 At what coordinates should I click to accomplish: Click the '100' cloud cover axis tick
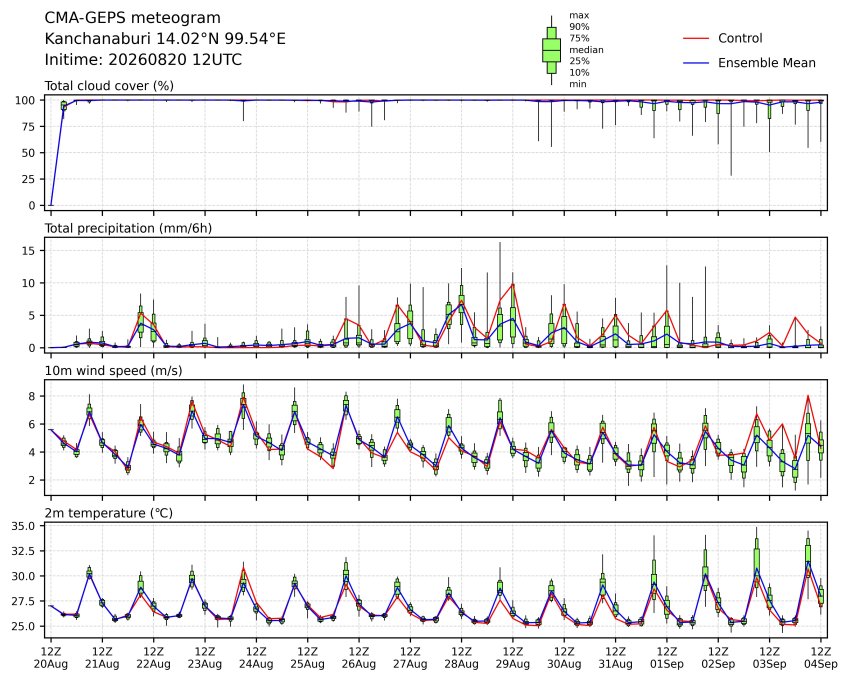25,100
